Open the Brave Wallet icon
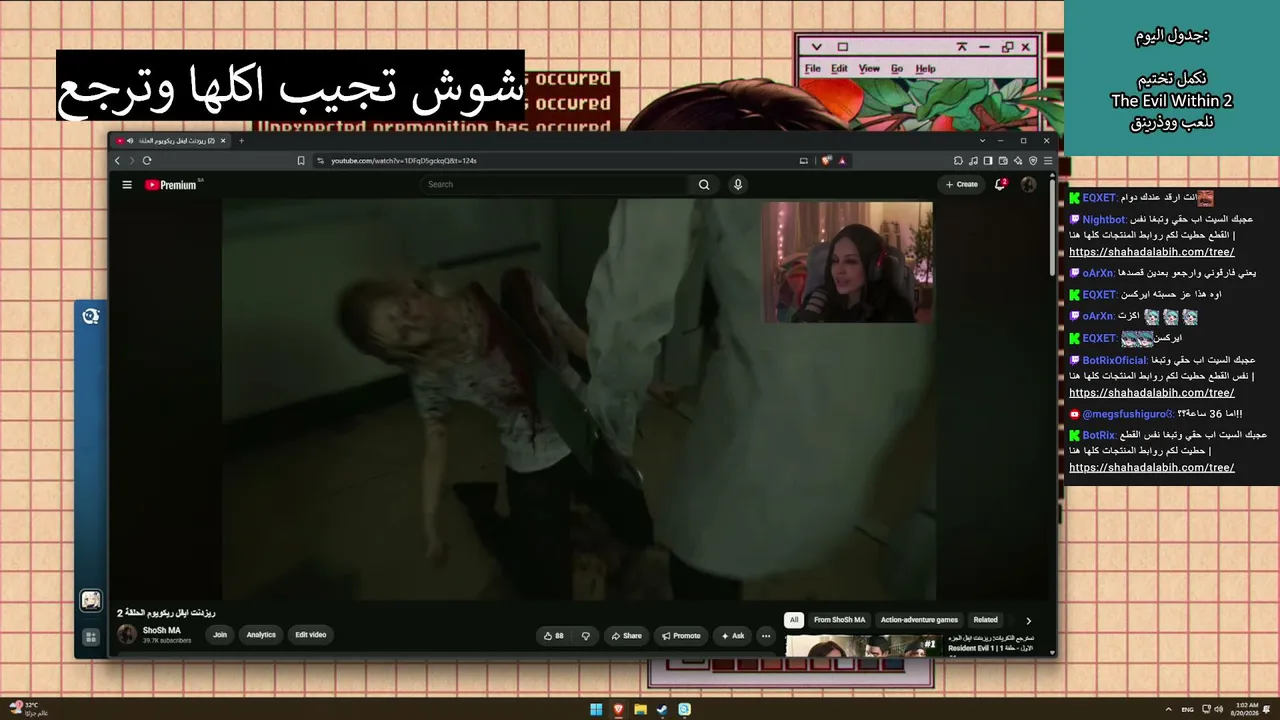Viewport: 1280px width, 720px height. pos(1003,161)
